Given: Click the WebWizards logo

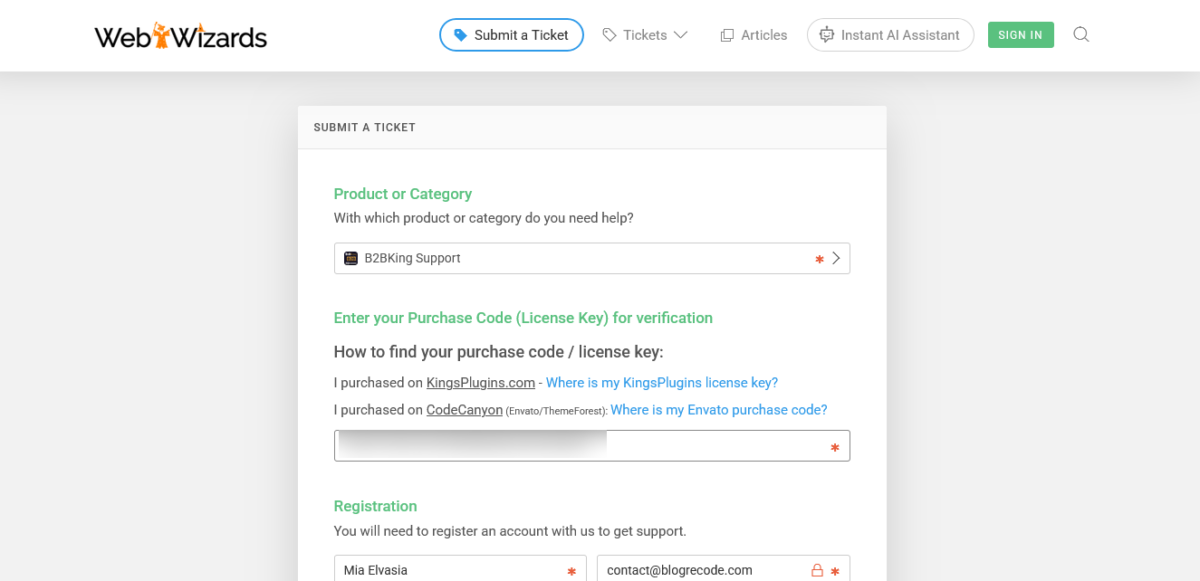Looking at the screenshot, I should click(x=181, y=36).
